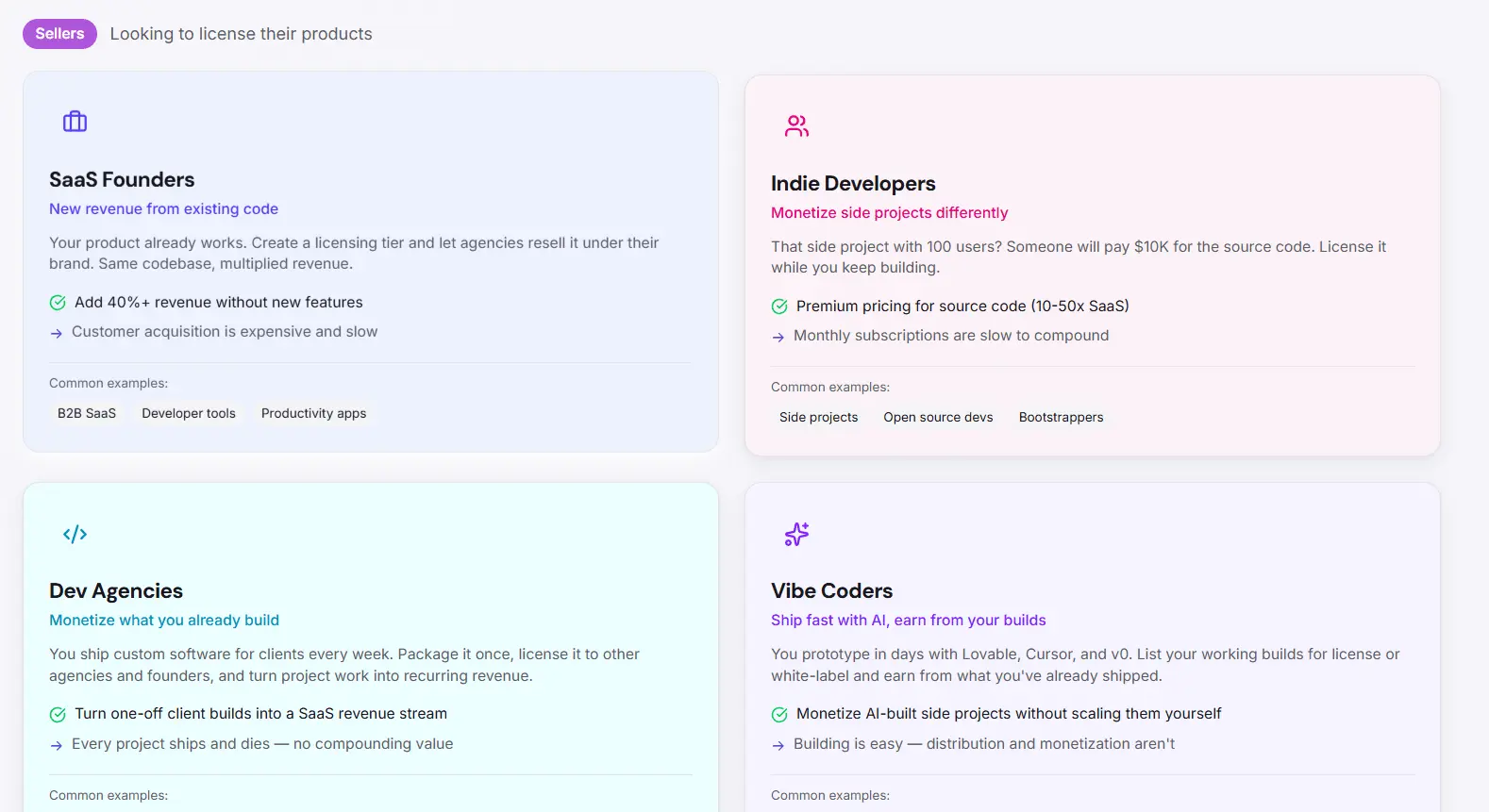Click check icon beside 'Turn one-off client builds'
The width and height of the screenshot is (1489, 812).
click(x=58, y=715)
